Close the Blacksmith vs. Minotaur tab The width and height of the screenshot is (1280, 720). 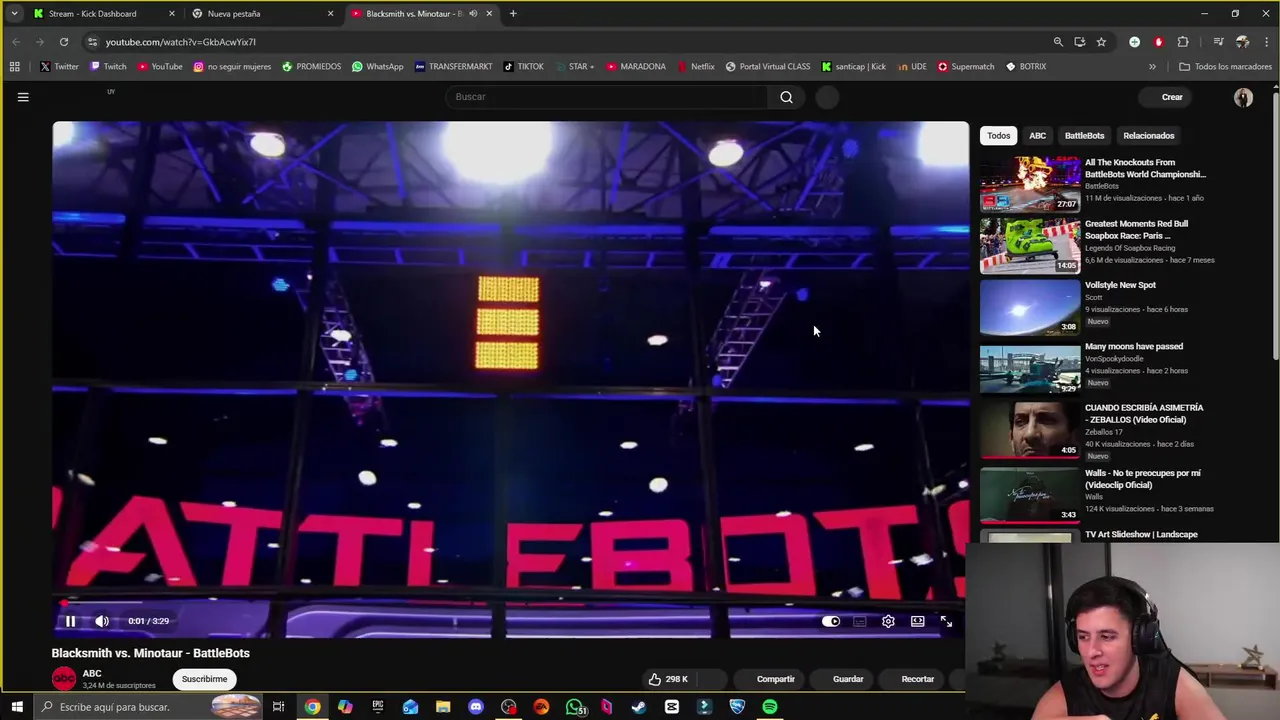(489, 14)
